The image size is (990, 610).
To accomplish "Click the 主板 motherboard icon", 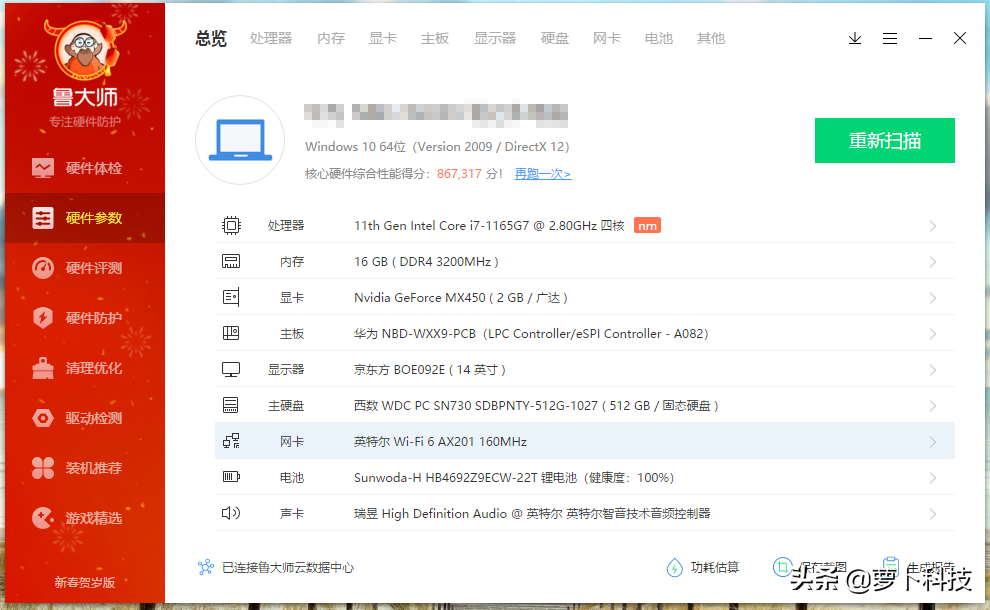I will [x=231, y=333].
